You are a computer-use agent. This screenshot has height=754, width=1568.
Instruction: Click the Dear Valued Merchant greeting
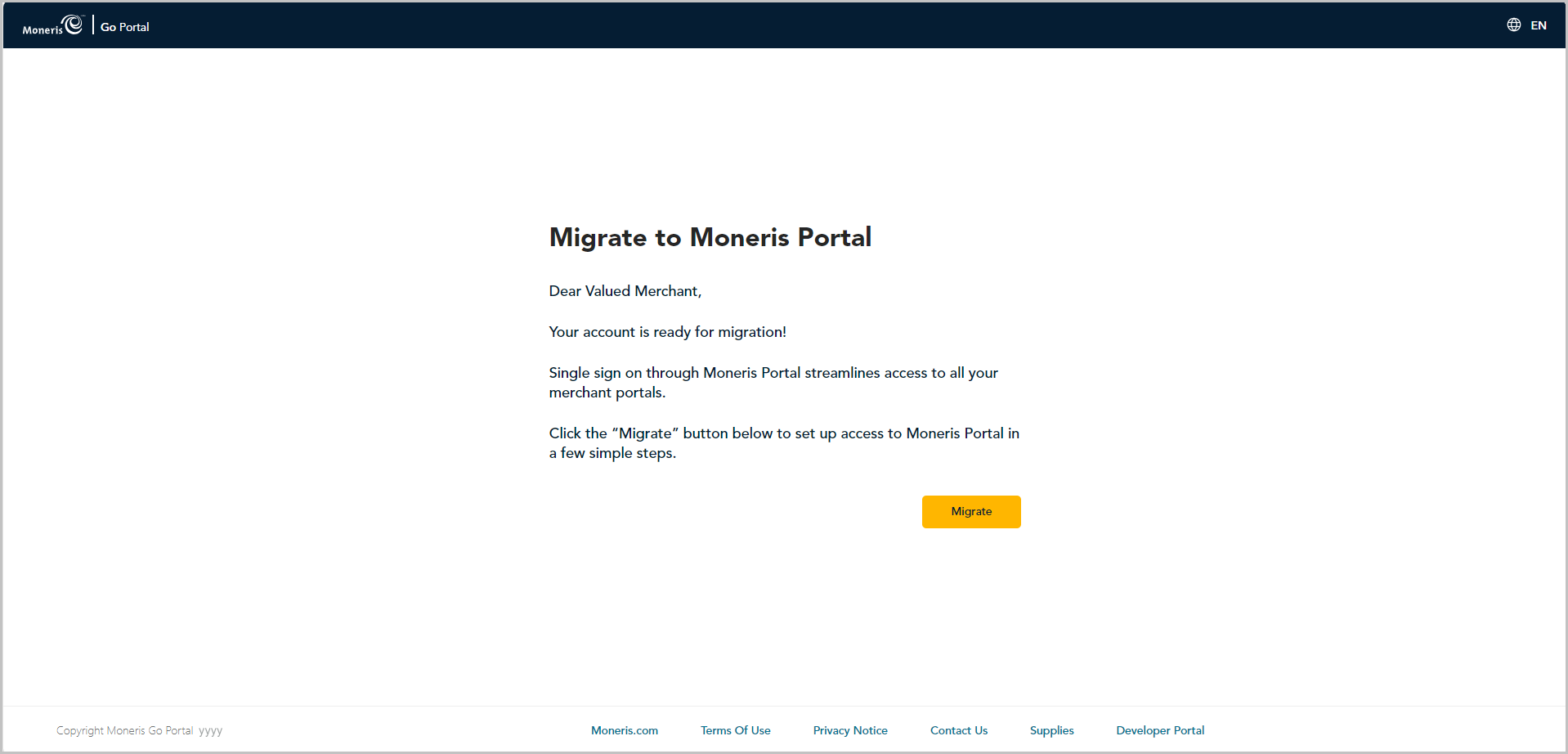coord(625,291)
